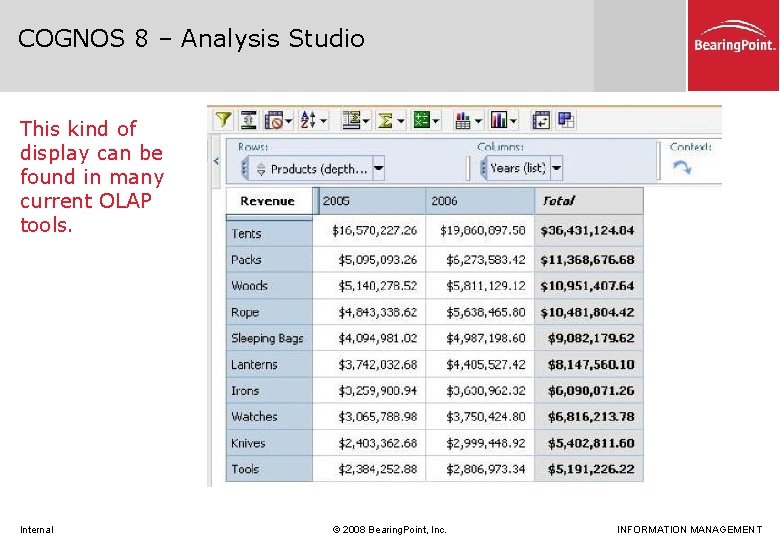Click the grip handle left of Products box
Screen dimensions: 780x540
[244, 169]
